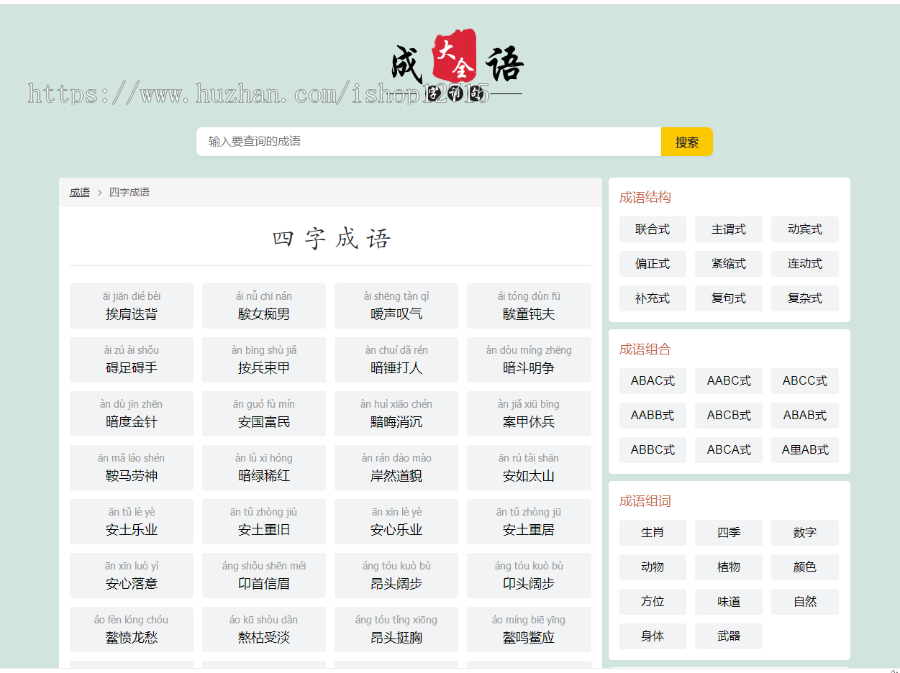The image size is (900, 673).
Task: Select structure tag 紧缩式
Action: pos(728,264)
